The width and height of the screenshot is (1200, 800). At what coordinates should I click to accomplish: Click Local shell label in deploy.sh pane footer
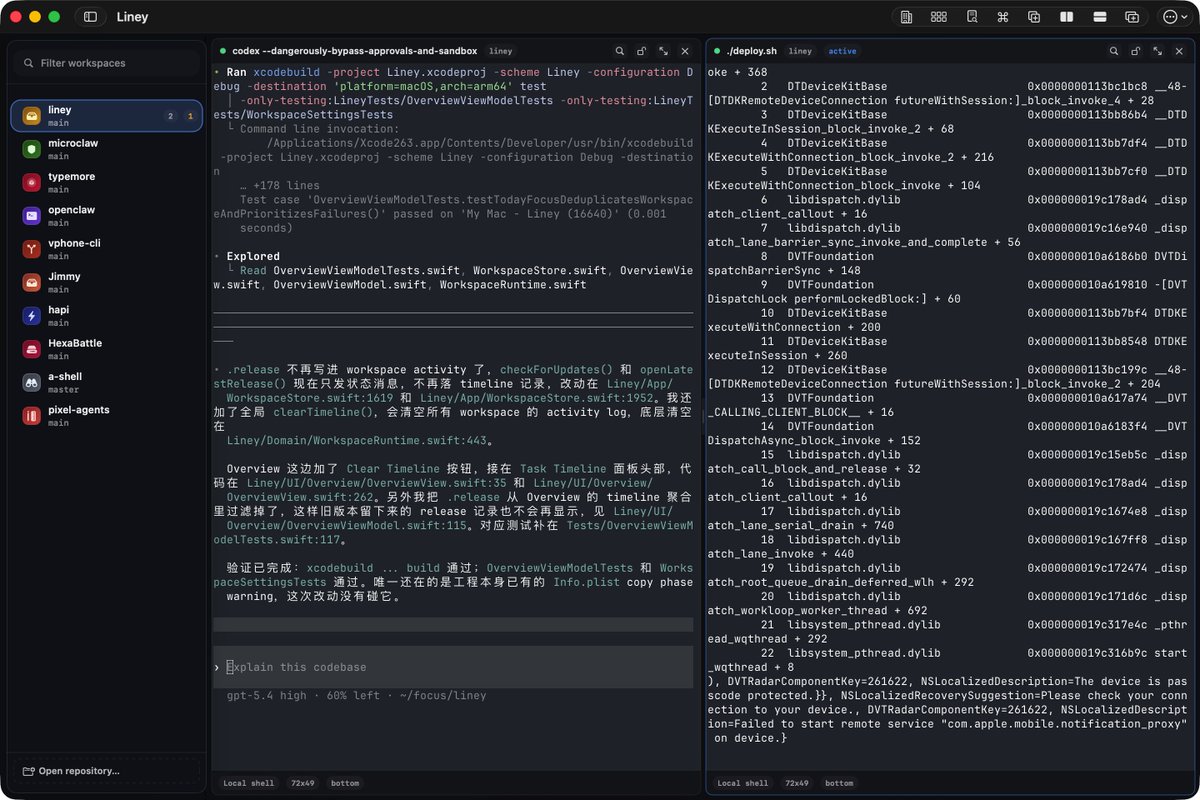(x=743, y=783)
